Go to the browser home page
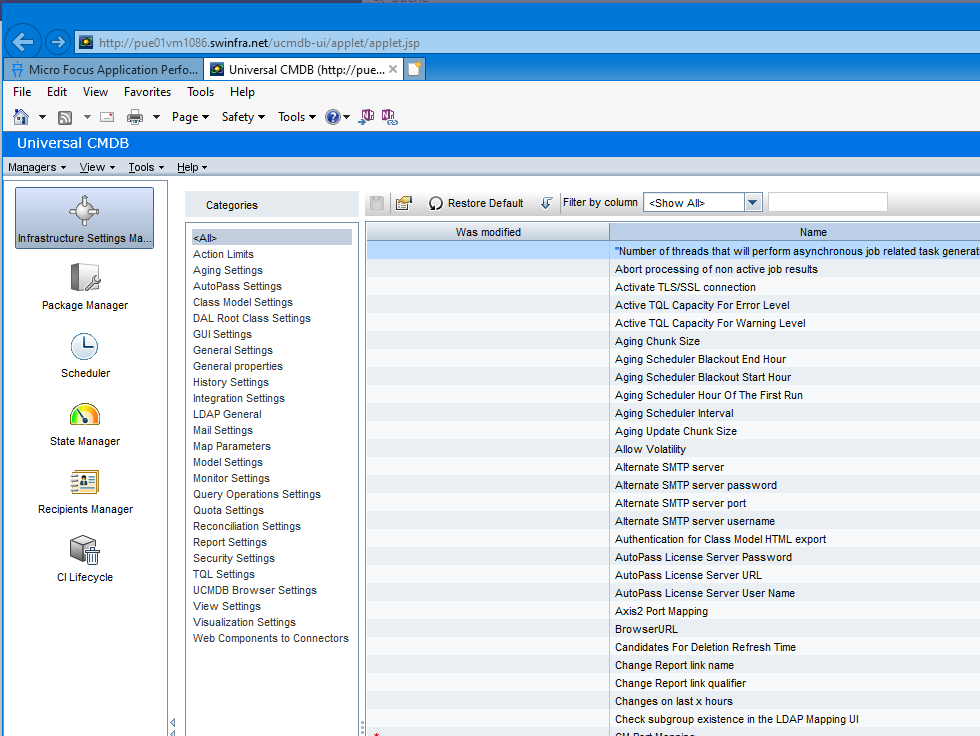The image size is (980, 736). click(x=19, y=117)
